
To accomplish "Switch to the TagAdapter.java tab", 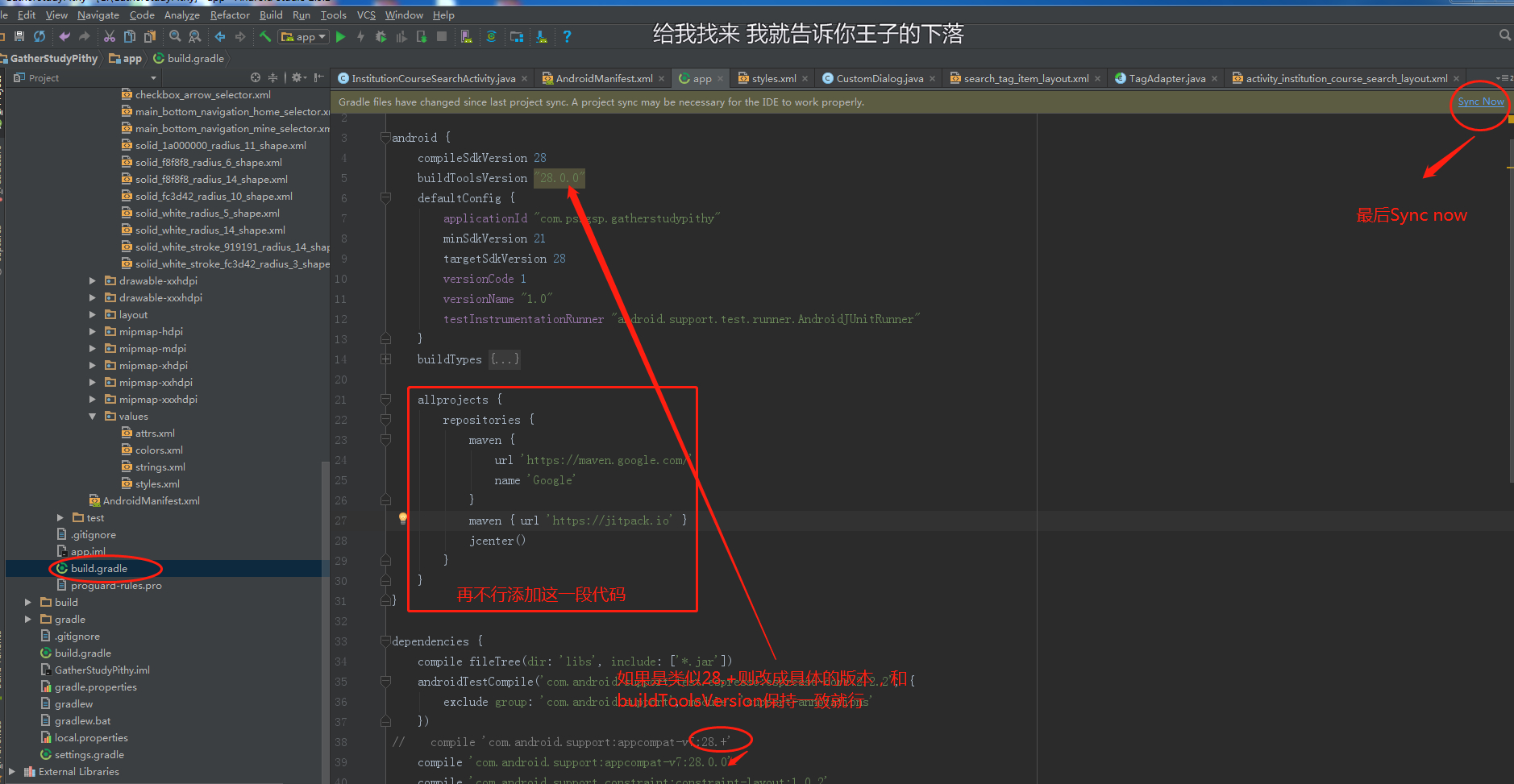I will pos(1167,78).
